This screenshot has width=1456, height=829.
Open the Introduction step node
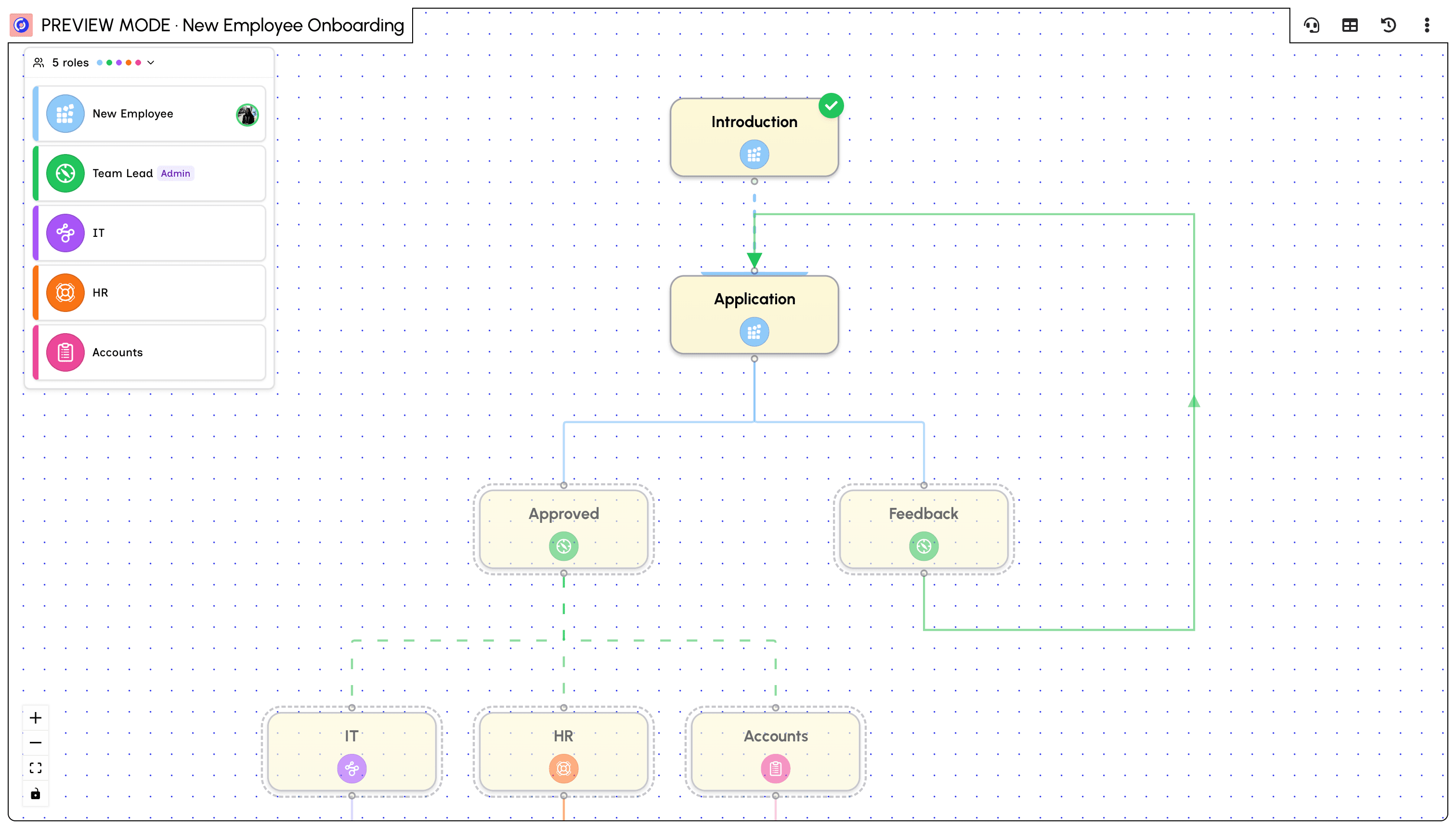pos(754,137)
